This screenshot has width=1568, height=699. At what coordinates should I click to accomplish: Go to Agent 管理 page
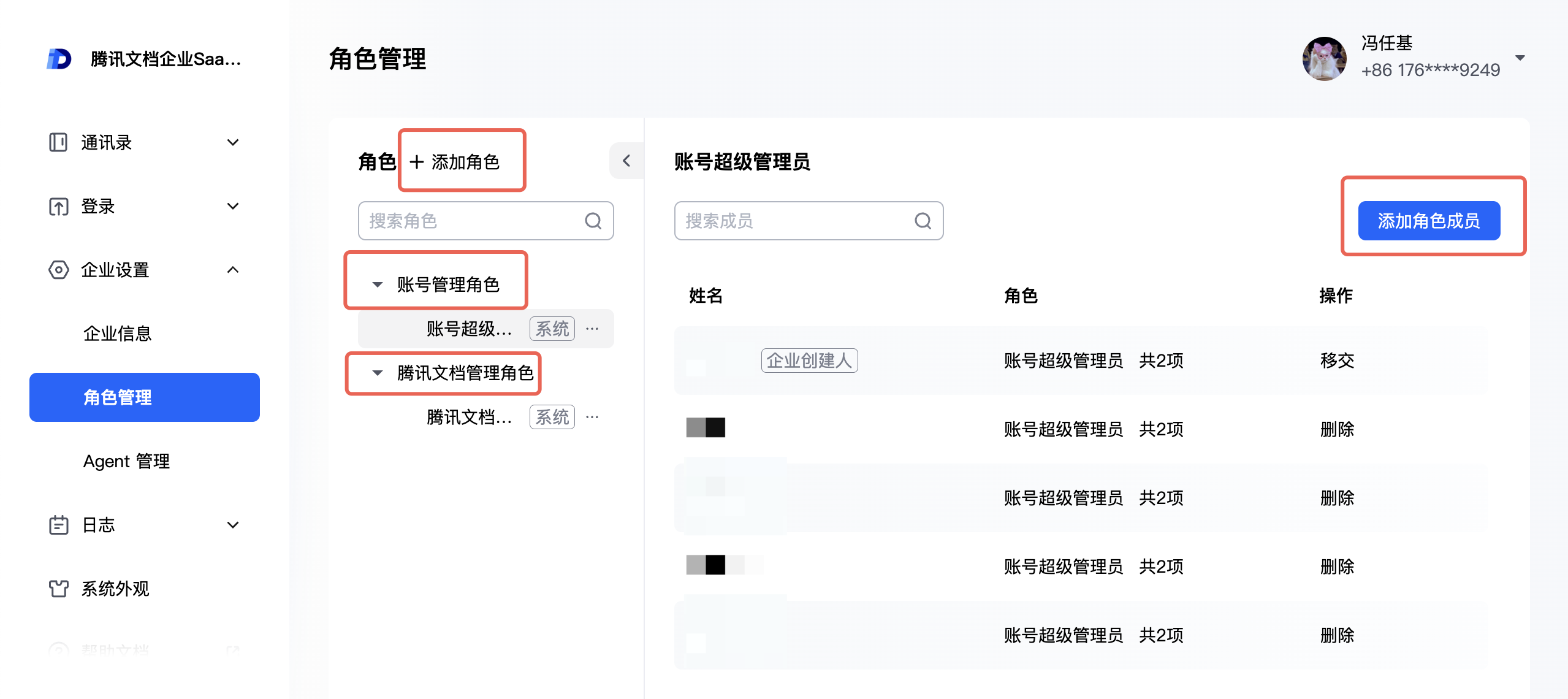tap(126, 461)
